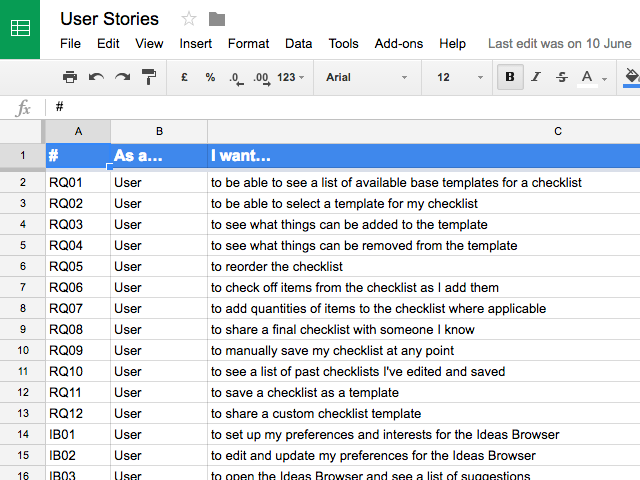Select cell RQ05
This screenshot has height=480, width=640.
(78, 267)
